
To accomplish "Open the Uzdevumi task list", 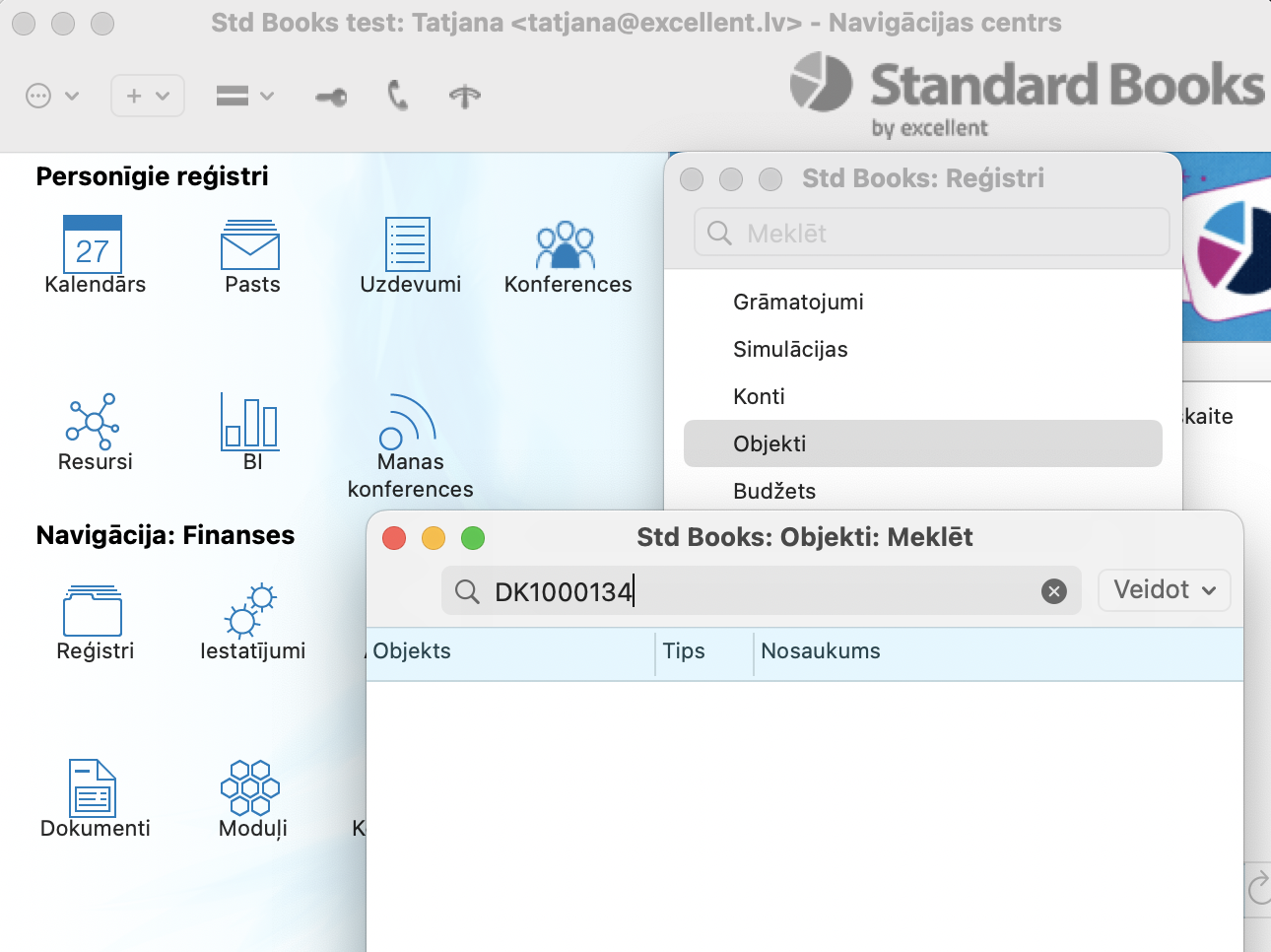I will click(x=408, y=245).
